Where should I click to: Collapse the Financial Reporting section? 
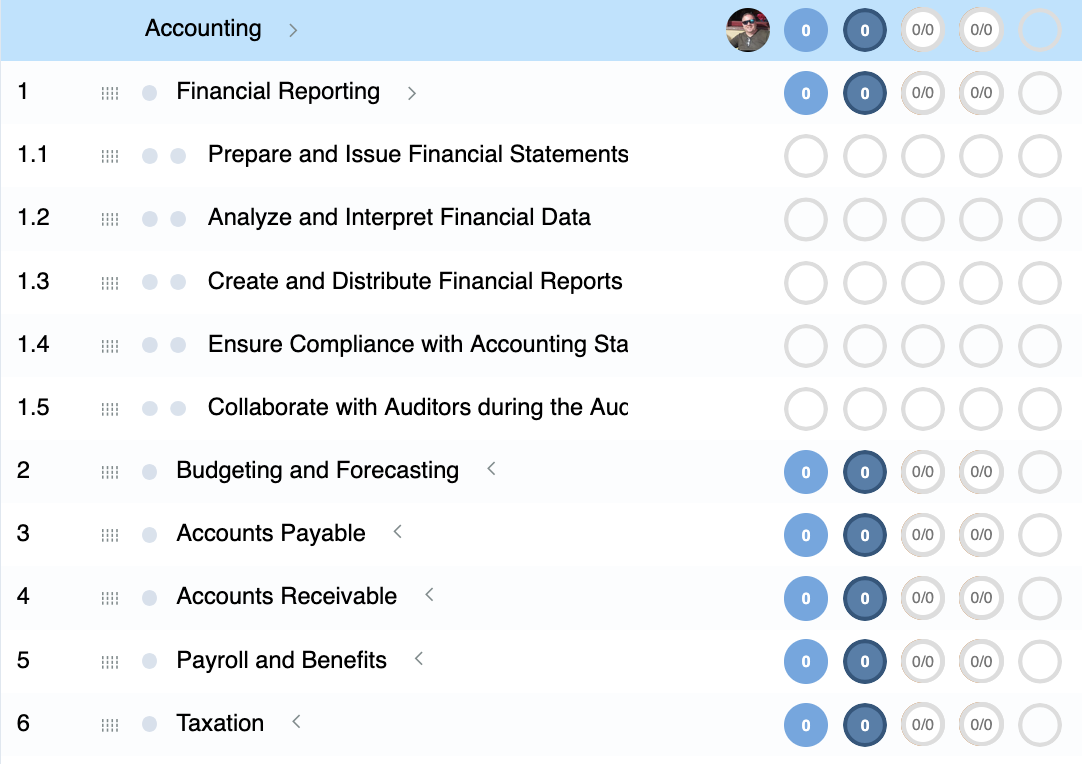tap(411, 92)
